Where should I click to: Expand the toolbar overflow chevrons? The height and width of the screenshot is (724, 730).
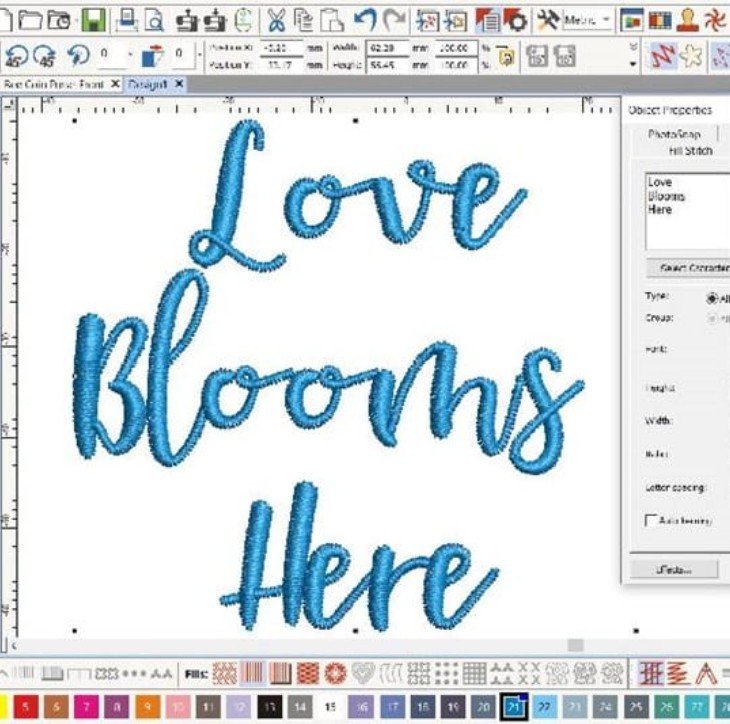click(633, 47)
